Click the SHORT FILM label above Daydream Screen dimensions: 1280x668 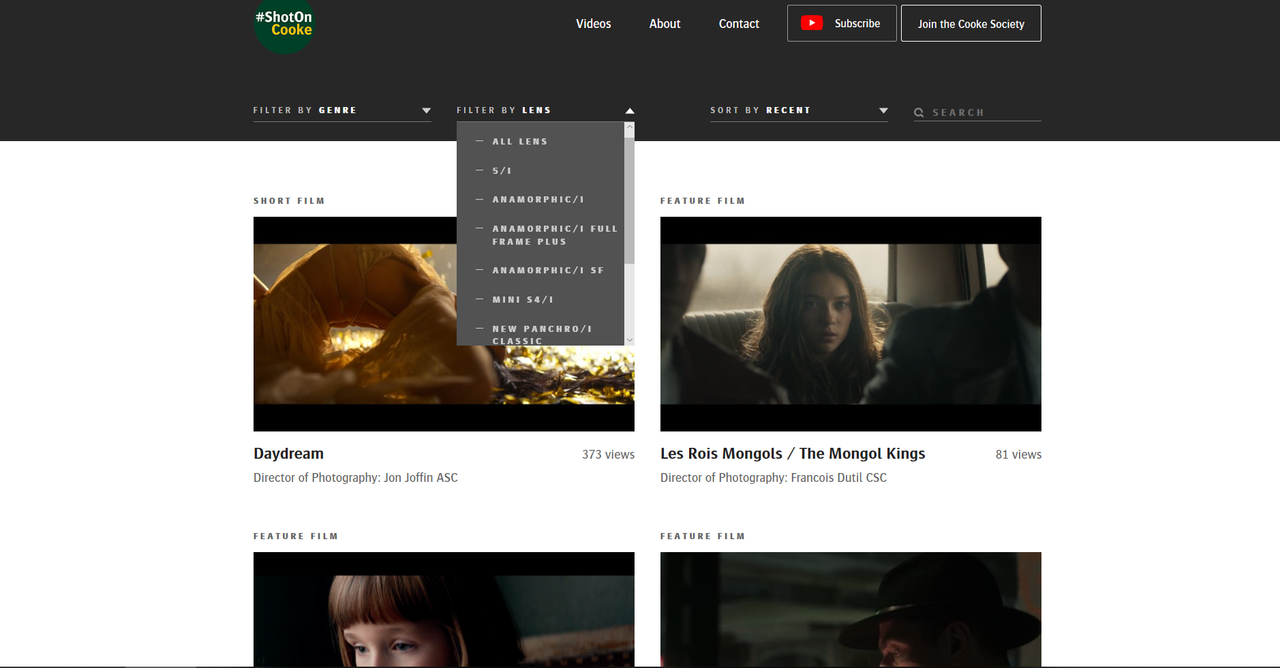289,201
